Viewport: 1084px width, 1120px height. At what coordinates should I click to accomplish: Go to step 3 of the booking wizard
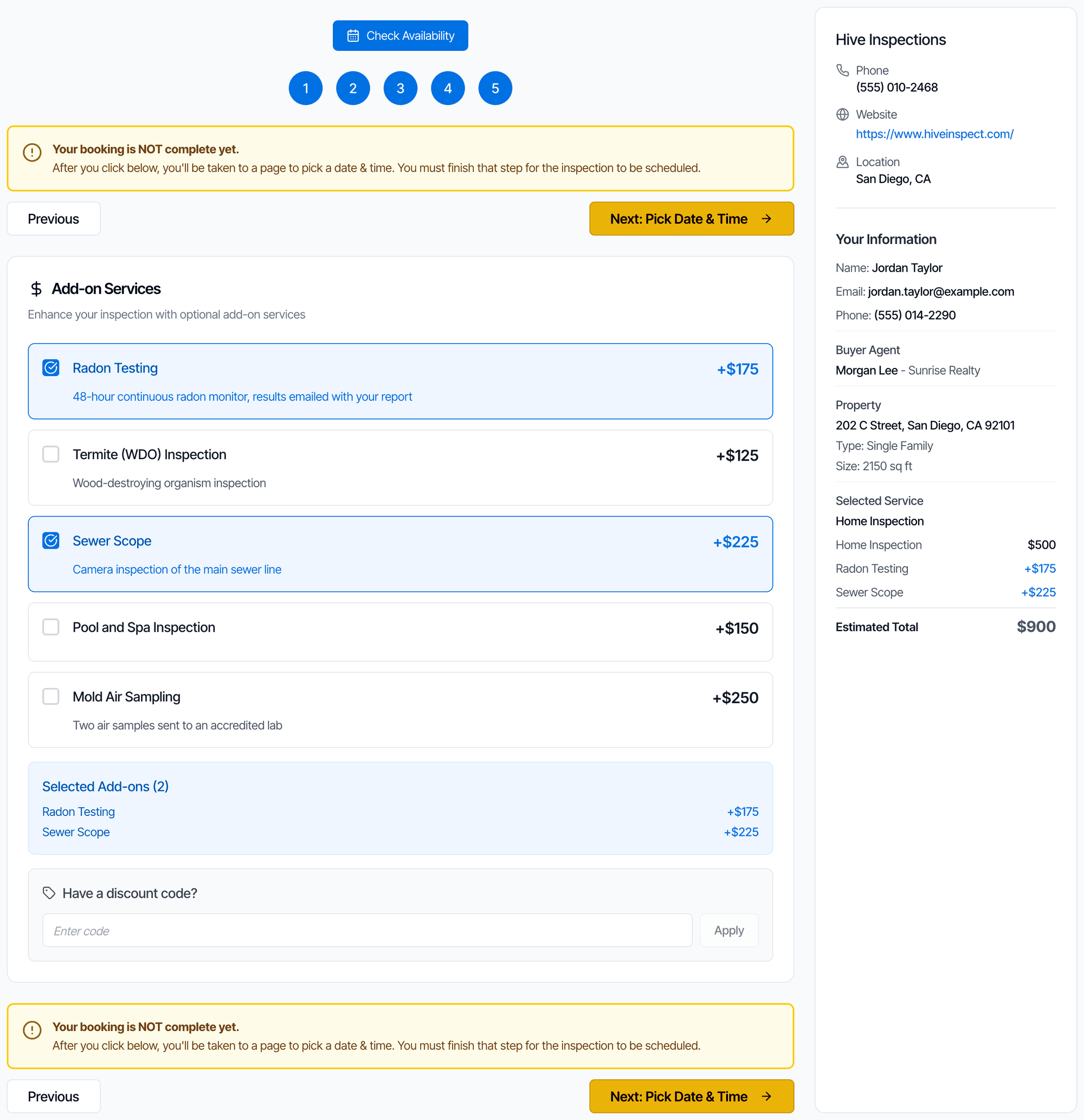[x=401, y=88]
